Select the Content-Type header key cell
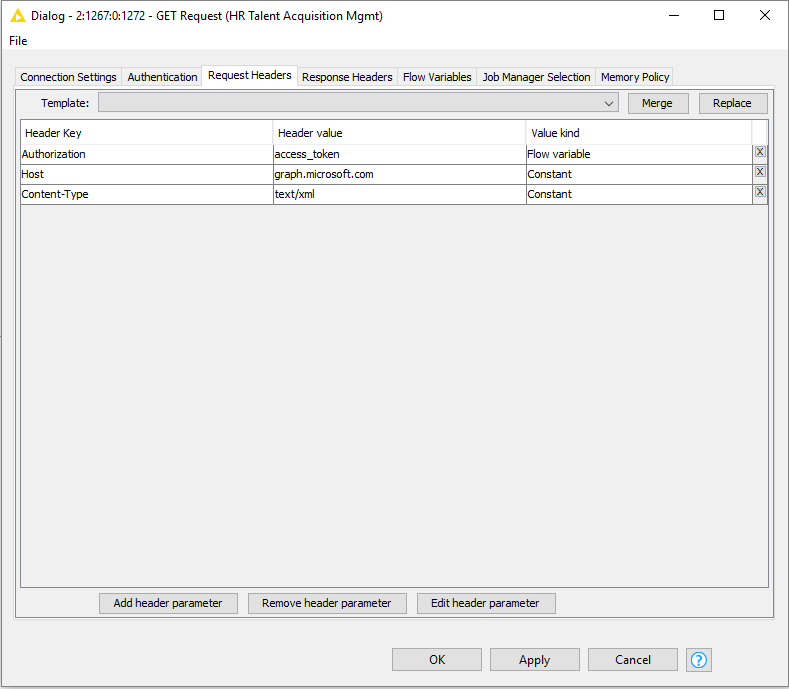This screenshot has width=789, height=689. point(146,194)
